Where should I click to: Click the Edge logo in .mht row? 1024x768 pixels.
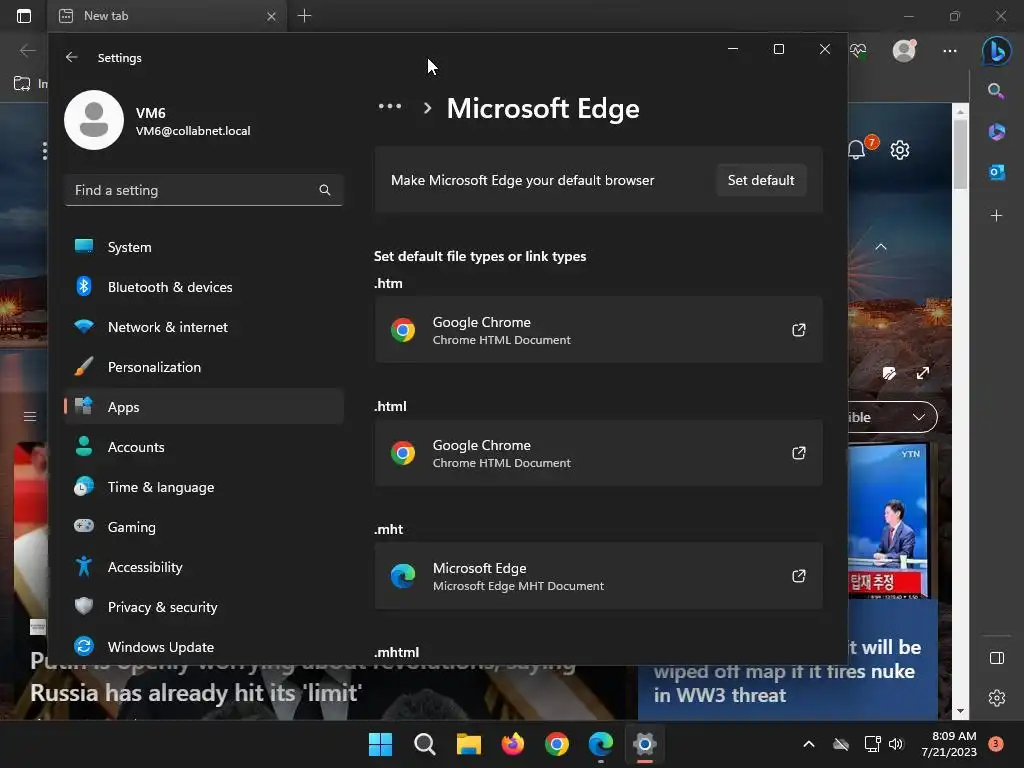403,576
